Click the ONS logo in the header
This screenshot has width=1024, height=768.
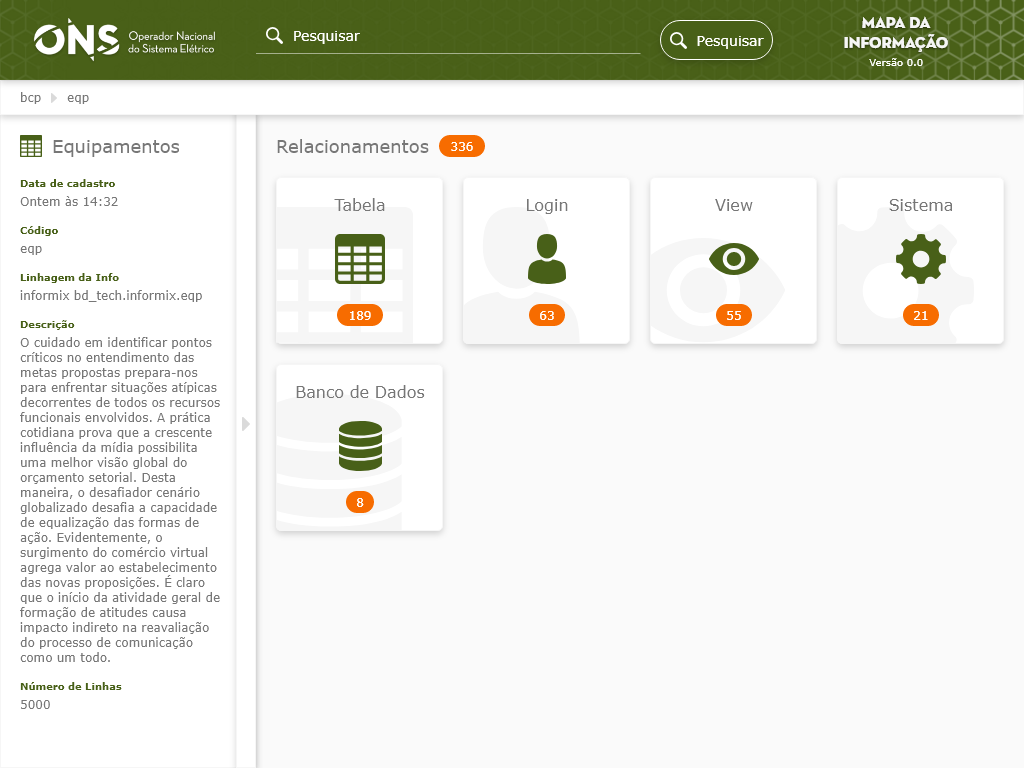click(x=124, y=40)
